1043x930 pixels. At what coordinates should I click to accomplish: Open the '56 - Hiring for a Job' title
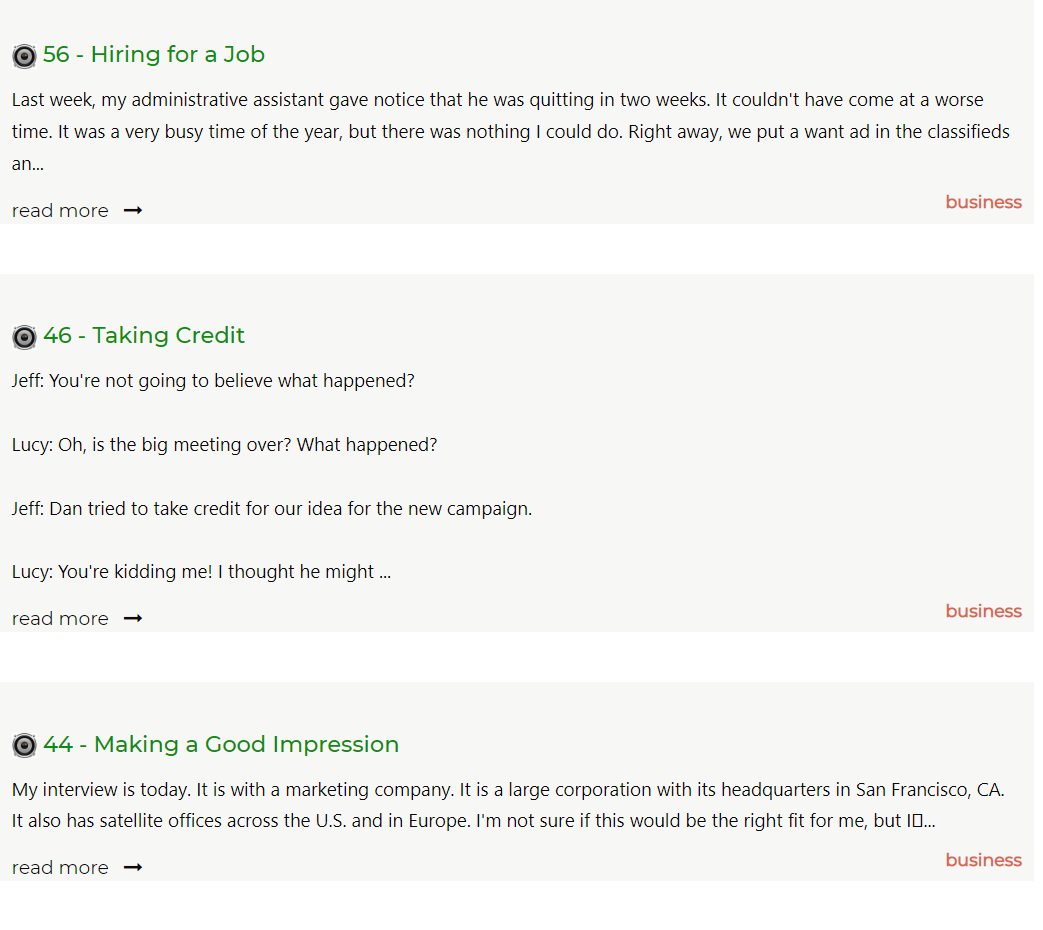[x=154, y=55]
